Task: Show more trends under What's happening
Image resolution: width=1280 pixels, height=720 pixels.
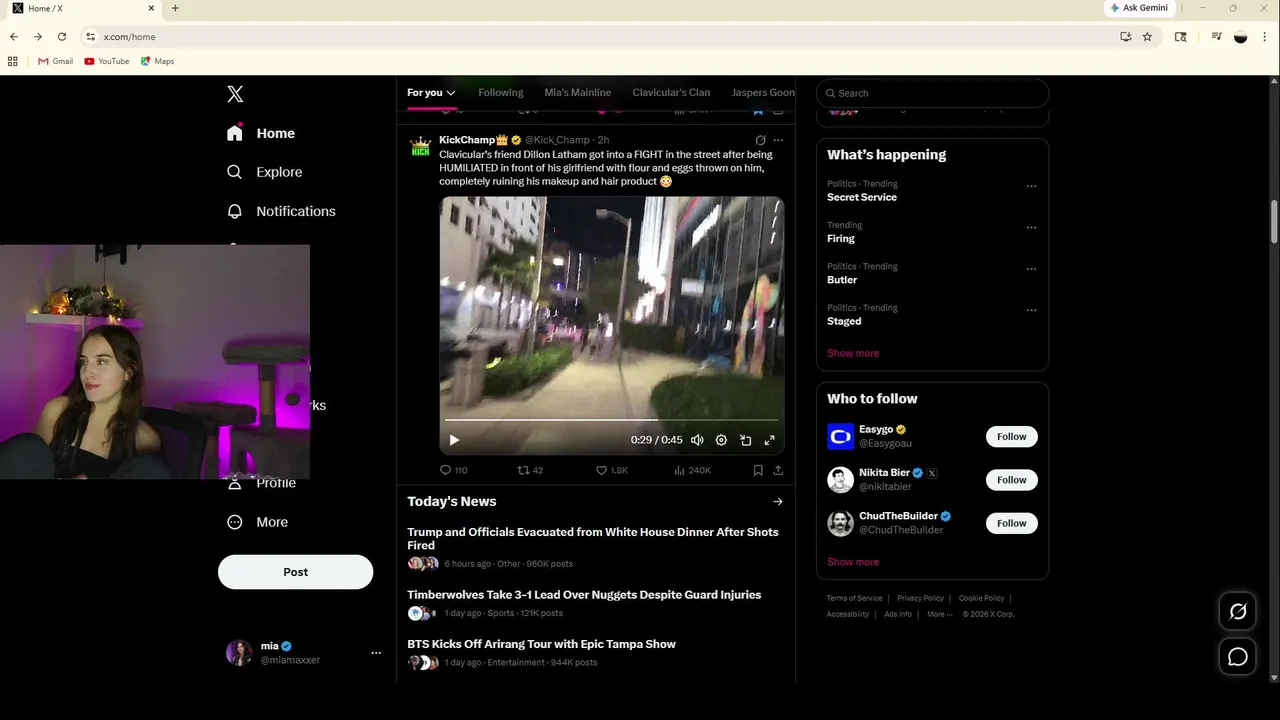Action: 853,353
